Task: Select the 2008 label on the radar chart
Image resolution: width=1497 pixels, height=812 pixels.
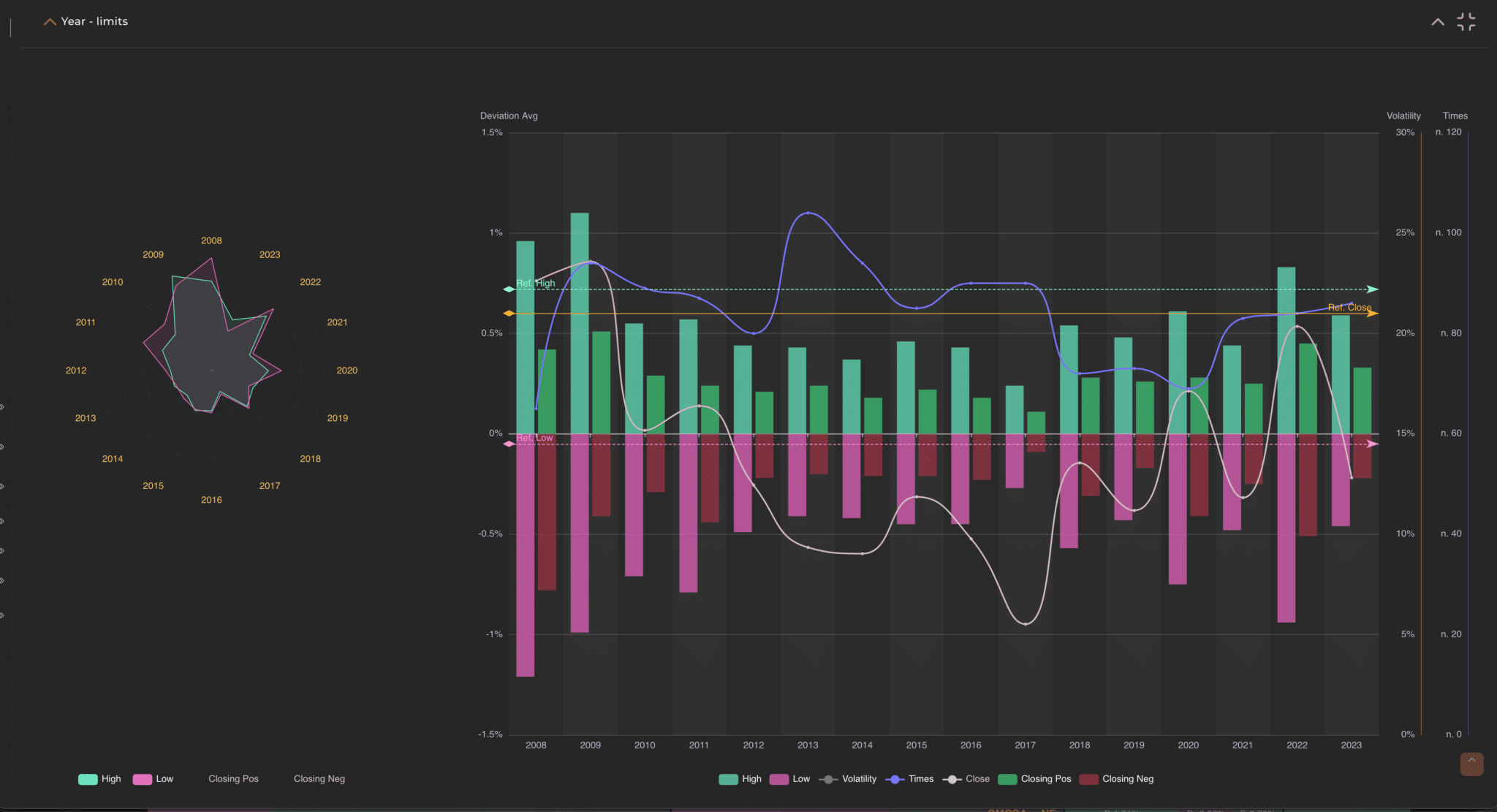Action: click(x=211, y=240)
